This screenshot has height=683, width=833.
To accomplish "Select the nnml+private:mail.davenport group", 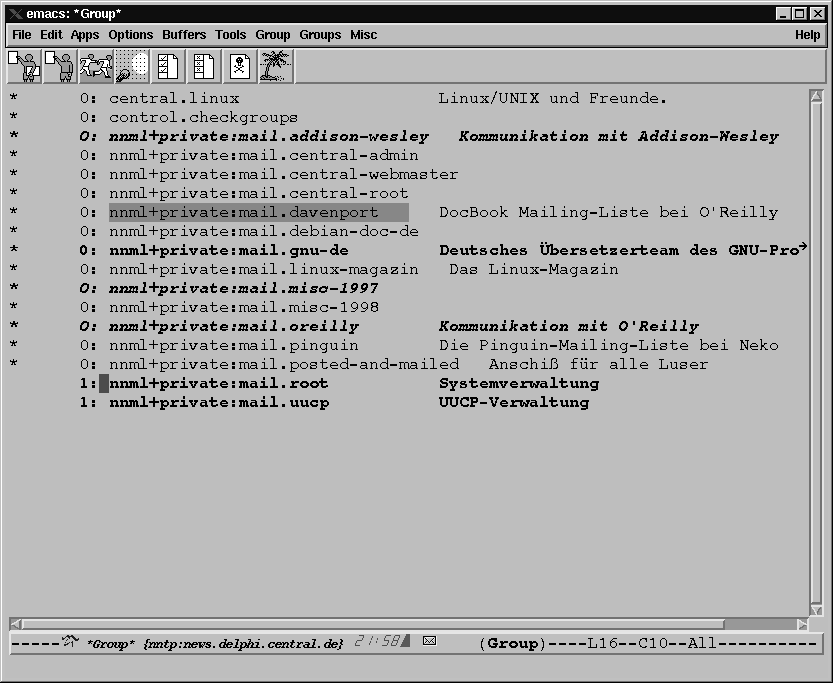I will pos(243,212).
